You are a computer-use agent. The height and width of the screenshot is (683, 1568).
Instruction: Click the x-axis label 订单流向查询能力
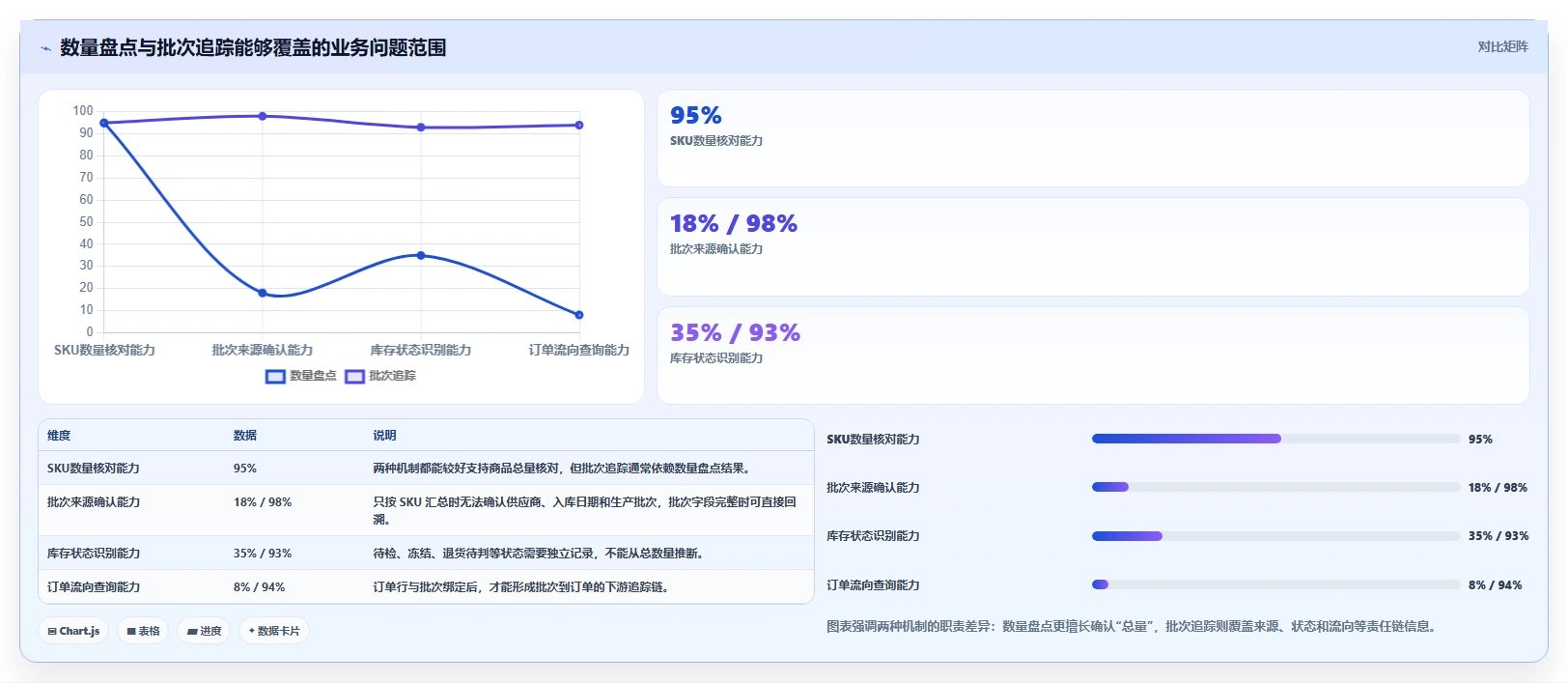point(579,350)
